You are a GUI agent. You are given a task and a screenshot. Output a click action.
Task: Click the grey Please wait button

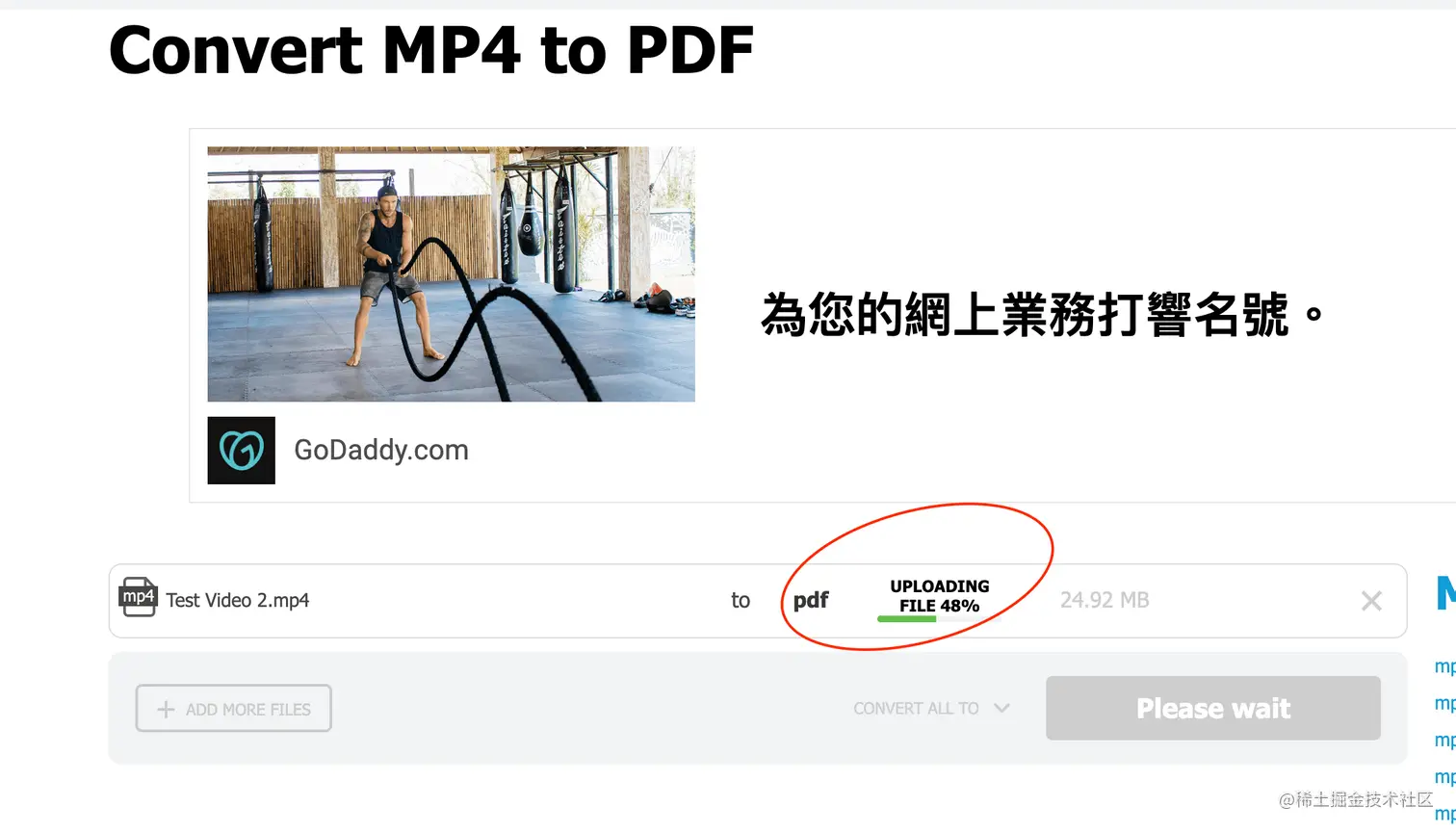click(x=1213, y=708)
